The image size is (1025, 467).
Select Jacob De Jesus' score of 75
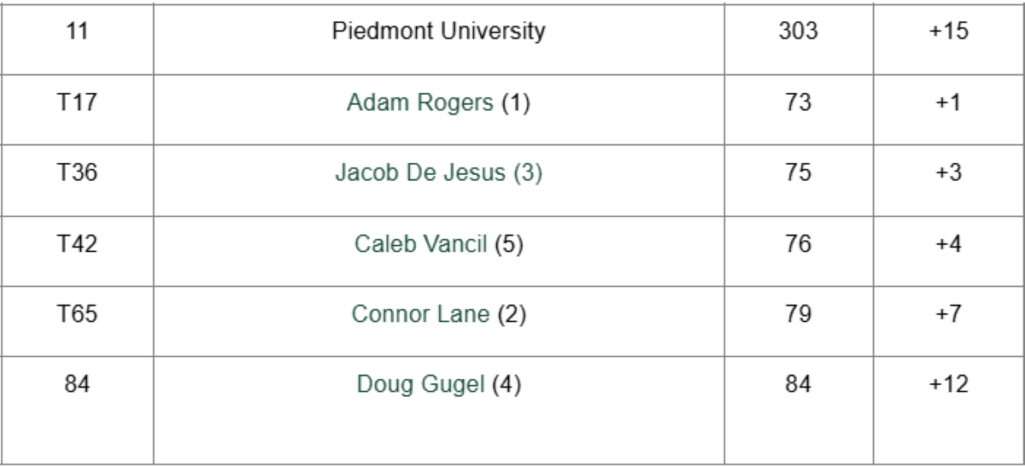click(798, 173)
